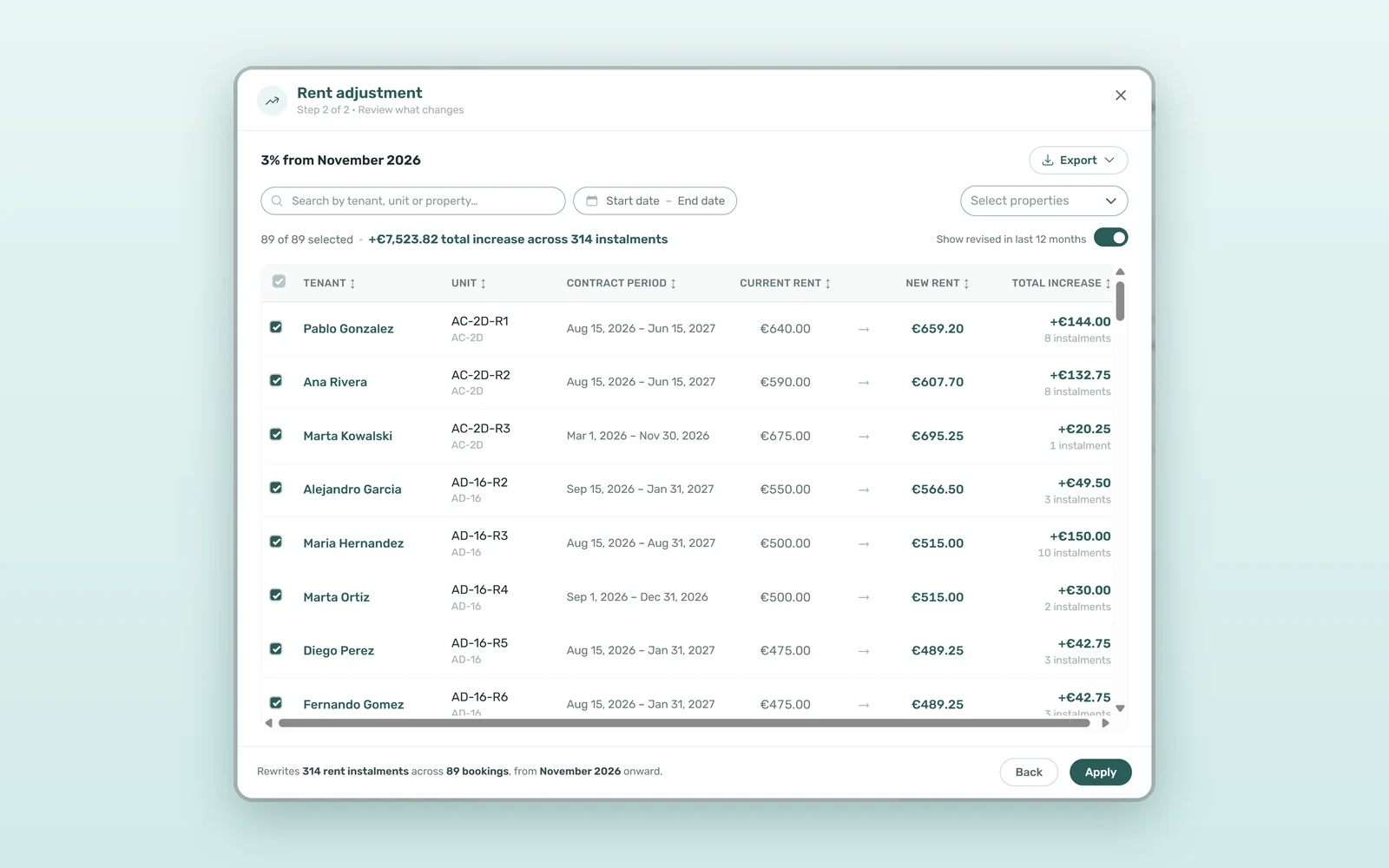
Task: Click unit AD-16-R3
Action: pyautogui.click(x=480, y=536)
